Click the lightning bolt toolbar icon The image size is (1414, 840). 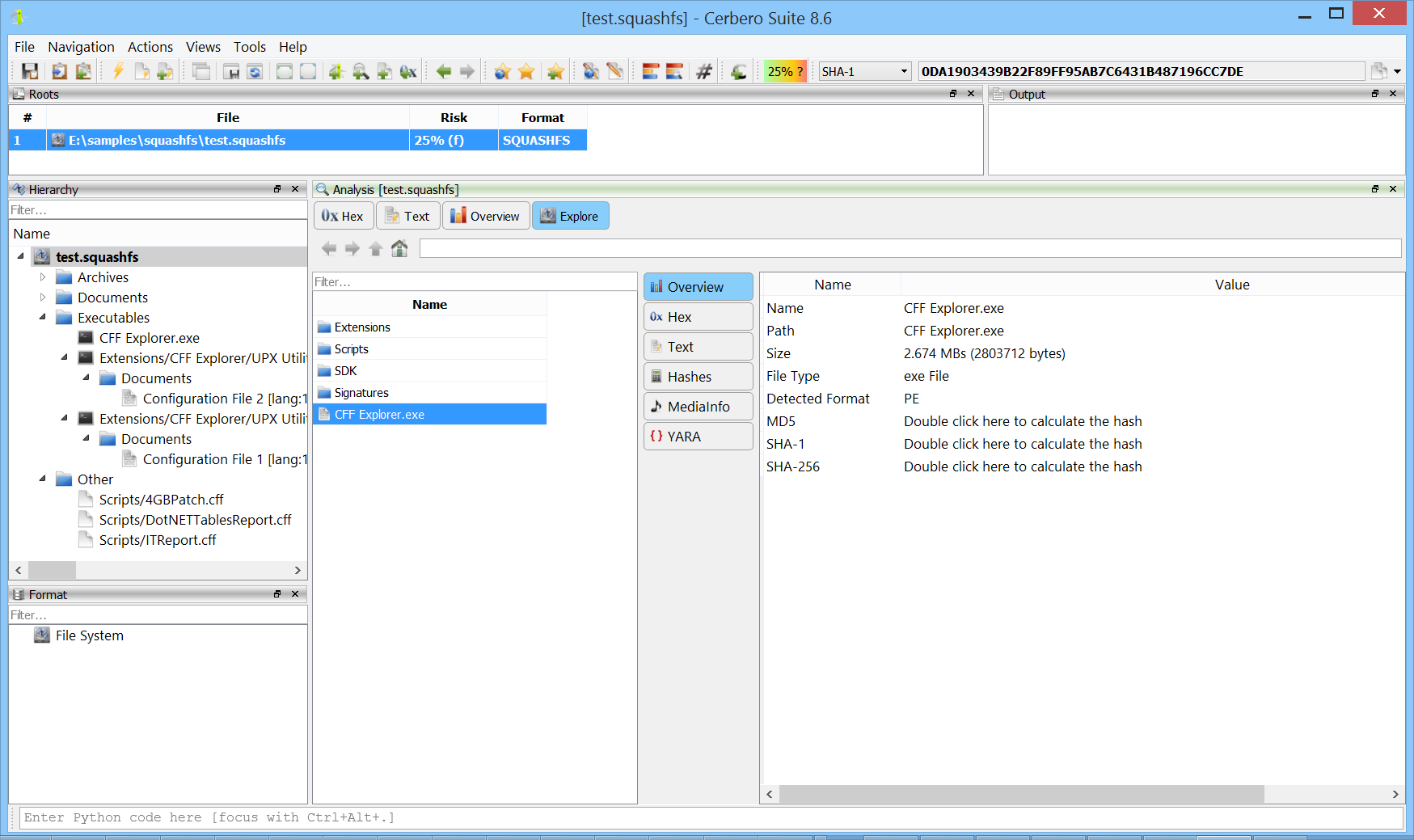(x=118, y=71)
